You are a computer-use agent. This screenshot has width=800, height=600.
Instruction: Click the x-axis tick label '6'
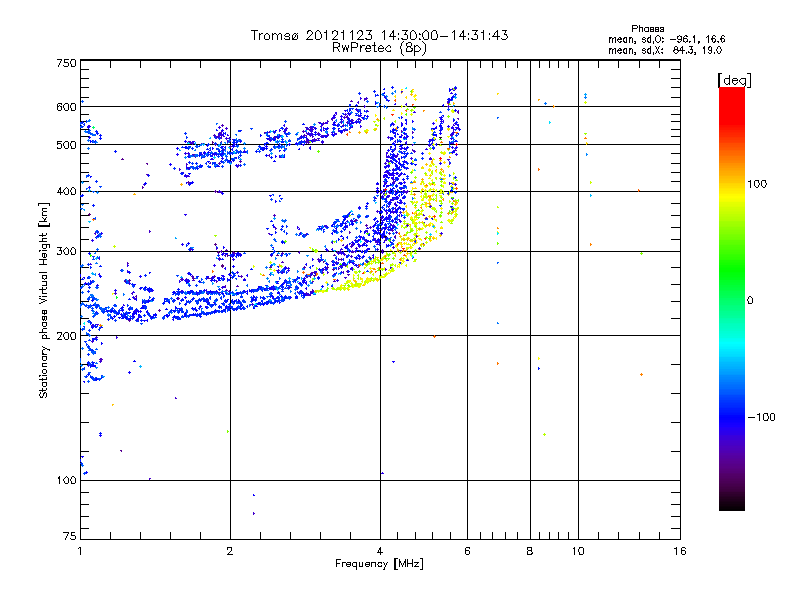[x=467, y=551]
